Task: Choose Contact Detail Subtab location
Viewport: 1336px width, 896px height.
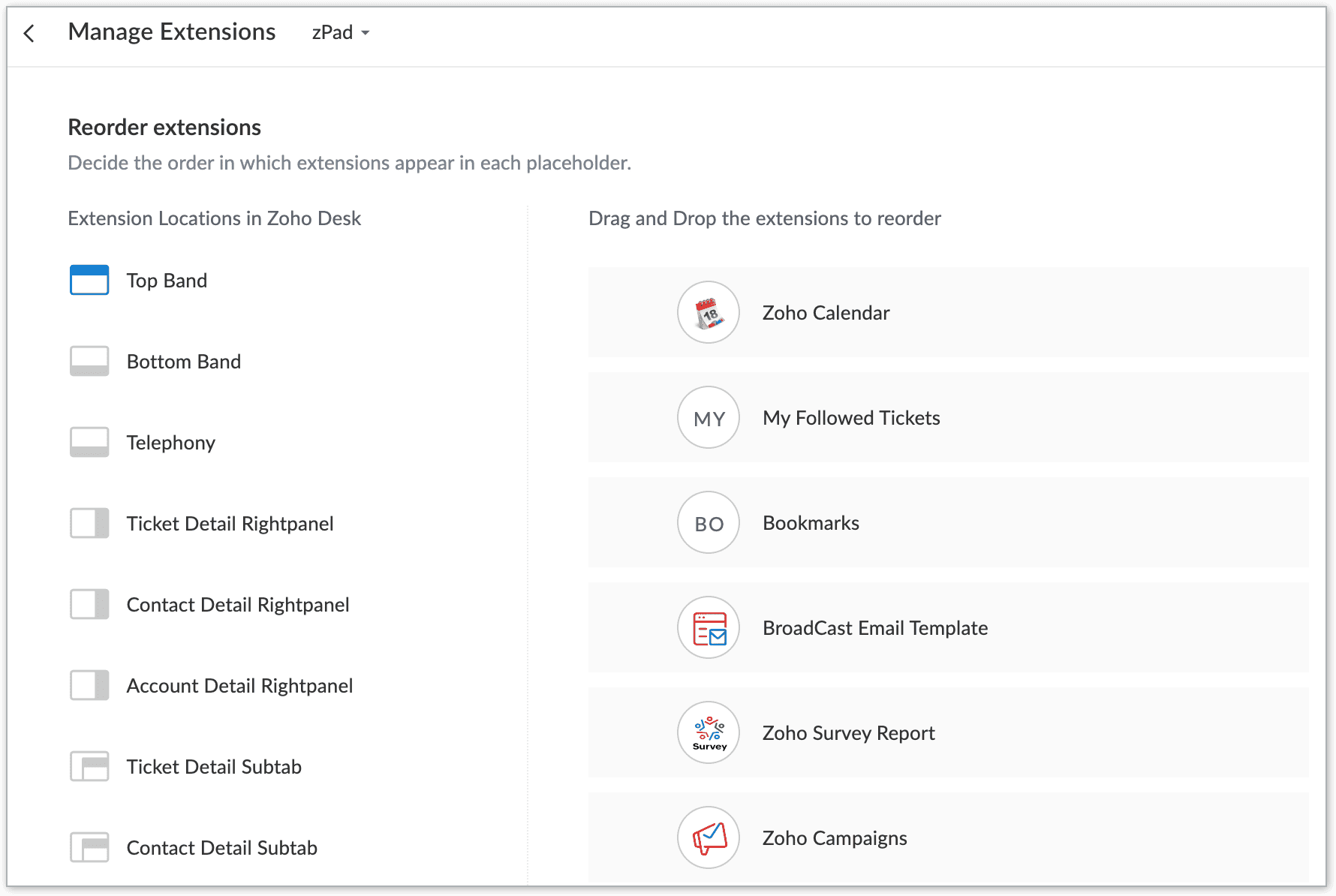Action: (x=221, y=848)
